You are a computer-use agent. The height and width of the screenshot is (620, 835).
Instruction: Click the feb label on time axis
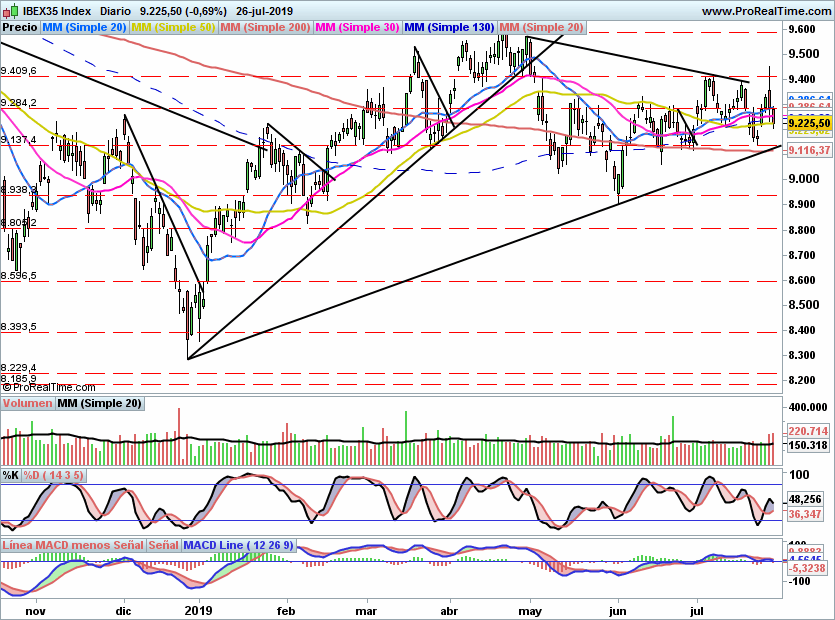click(286, 610)
